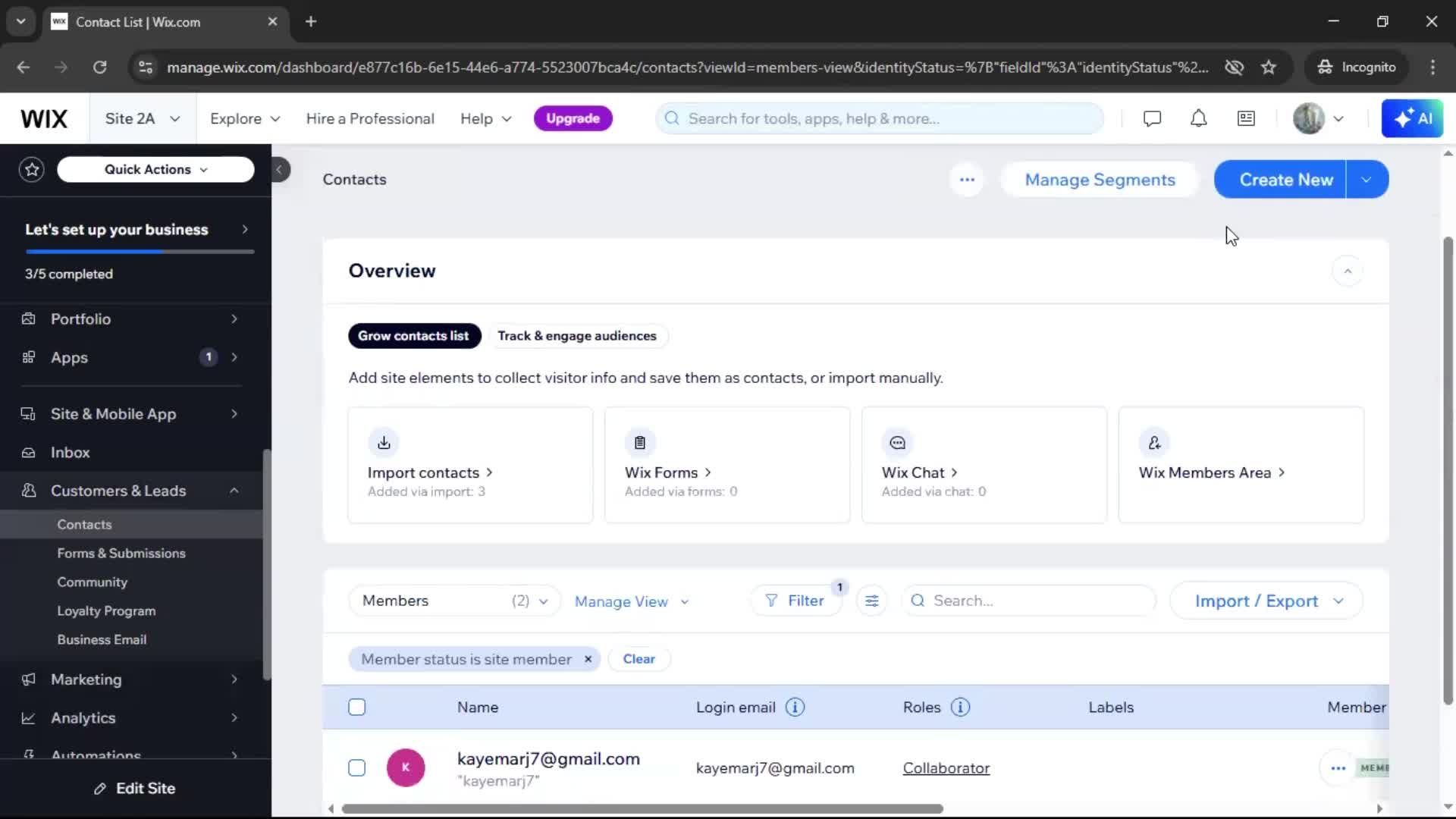Click the Wix Forms clipboard icon
This screenshot has height=819, width=1456.
640,442
